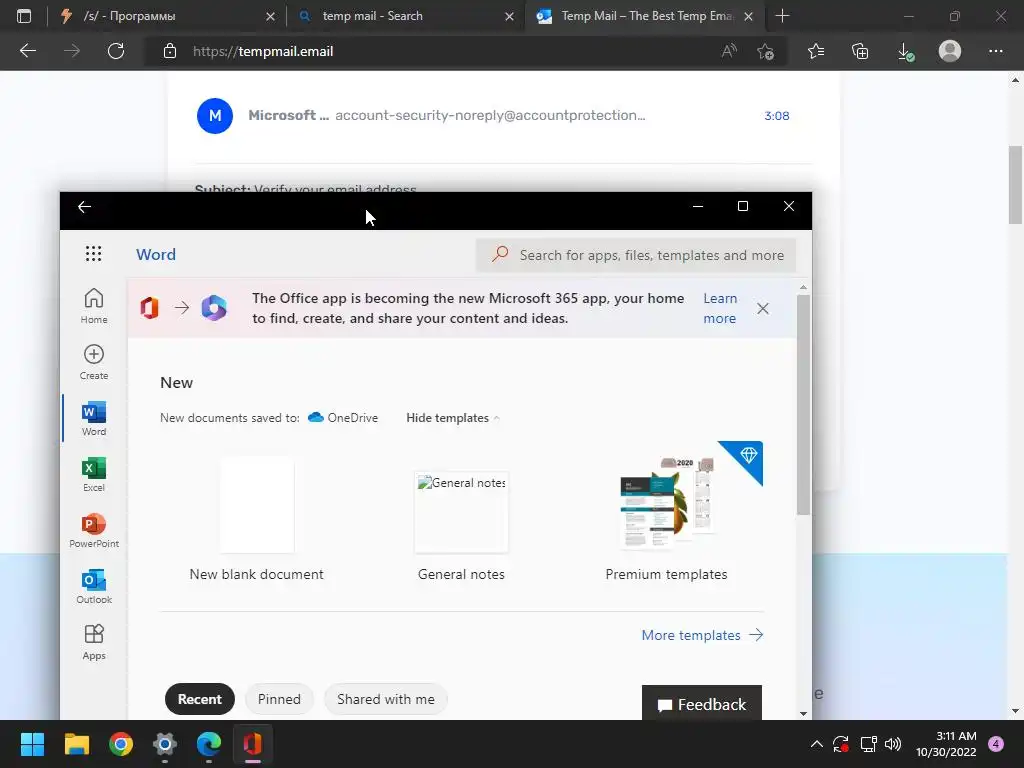
Task: Open Edge Downloads
Action: tap(906, 52)
